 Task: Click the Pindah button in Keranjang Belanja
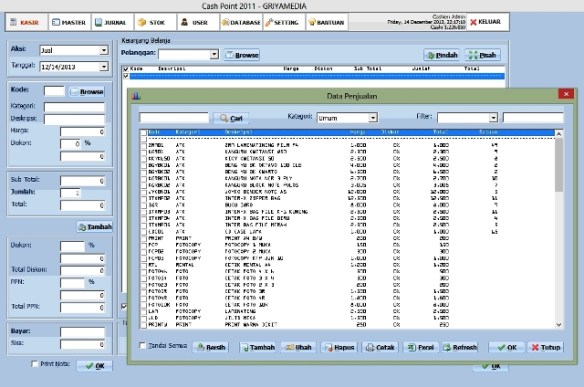click(442, 55)
